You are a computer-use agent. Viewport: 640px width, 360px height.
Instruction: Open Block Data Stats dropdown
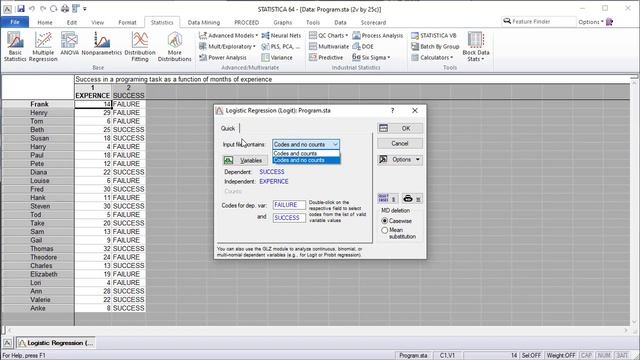(x=476, y=47)
